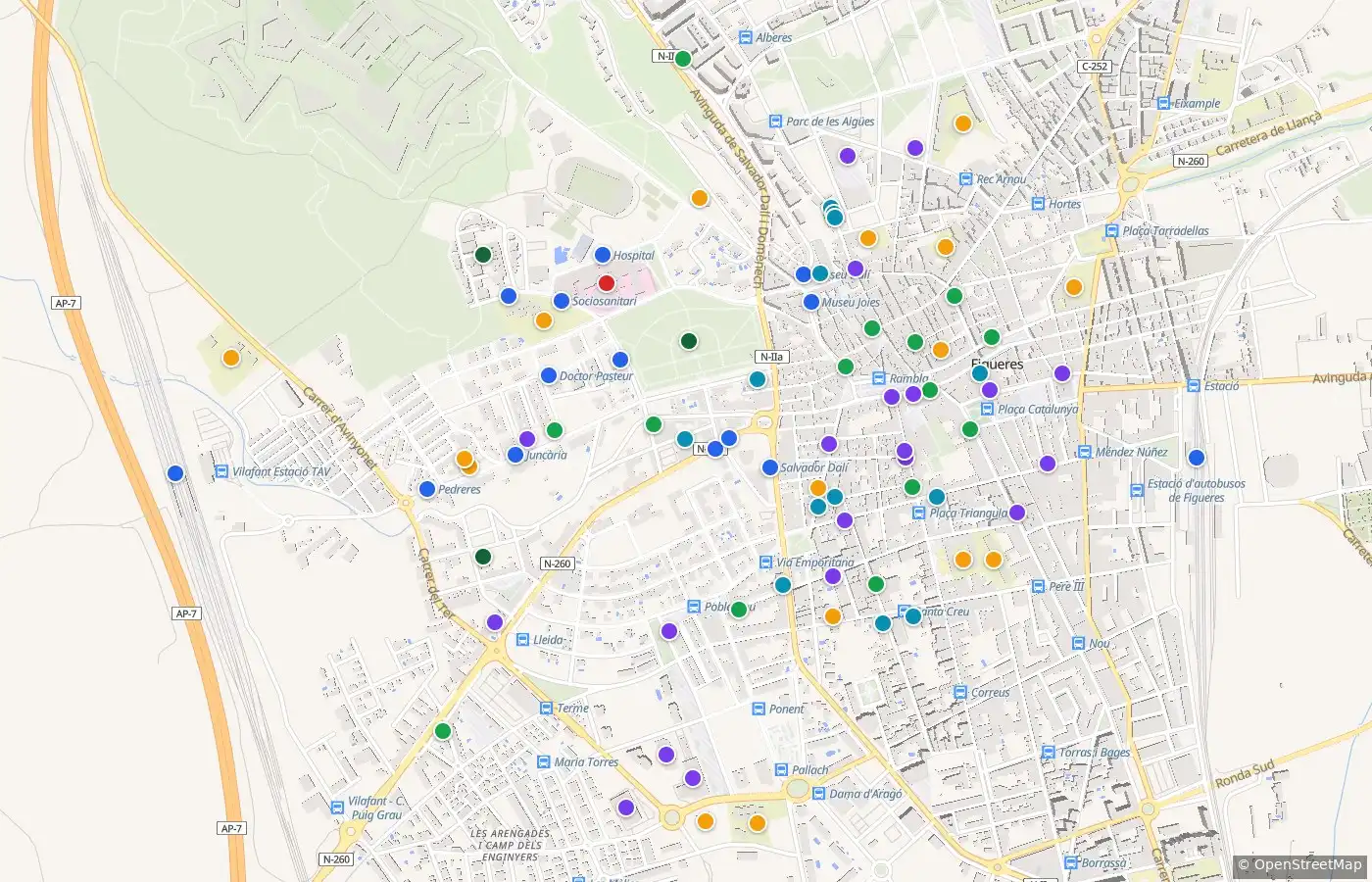1372x882 pixels.
Task: Open the Terme bus stop icon
Action: [546, 708]
